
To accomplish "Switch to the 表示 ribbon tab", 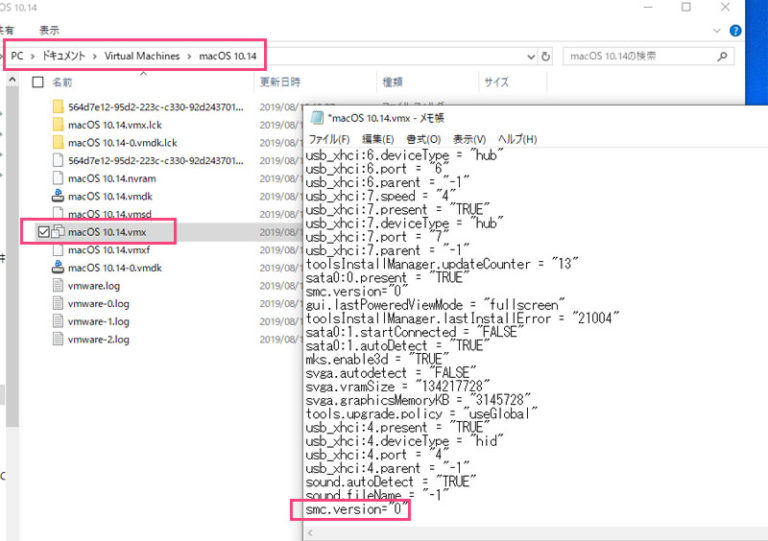I will [49, 30].
